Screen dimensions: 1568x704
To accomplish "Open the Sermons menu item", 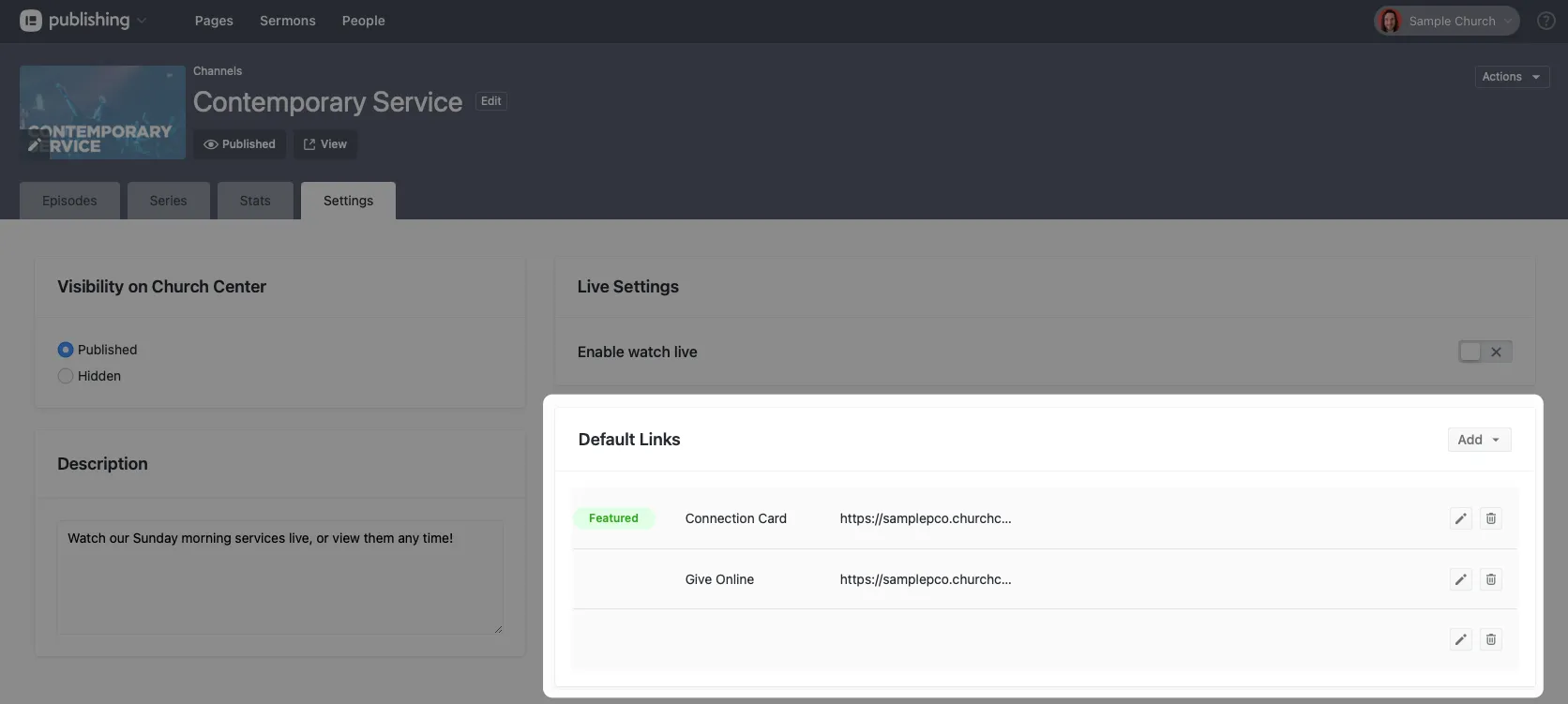I will click(x=287, y=21).
